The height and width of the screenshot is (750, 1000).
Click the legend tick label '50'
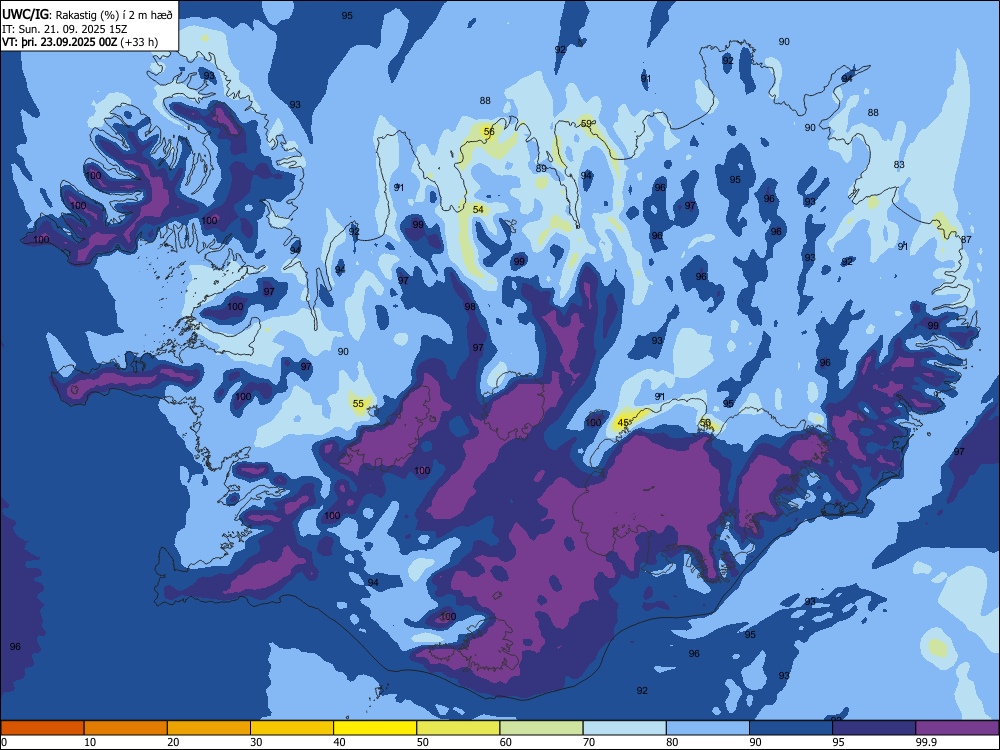coord(422,742)
